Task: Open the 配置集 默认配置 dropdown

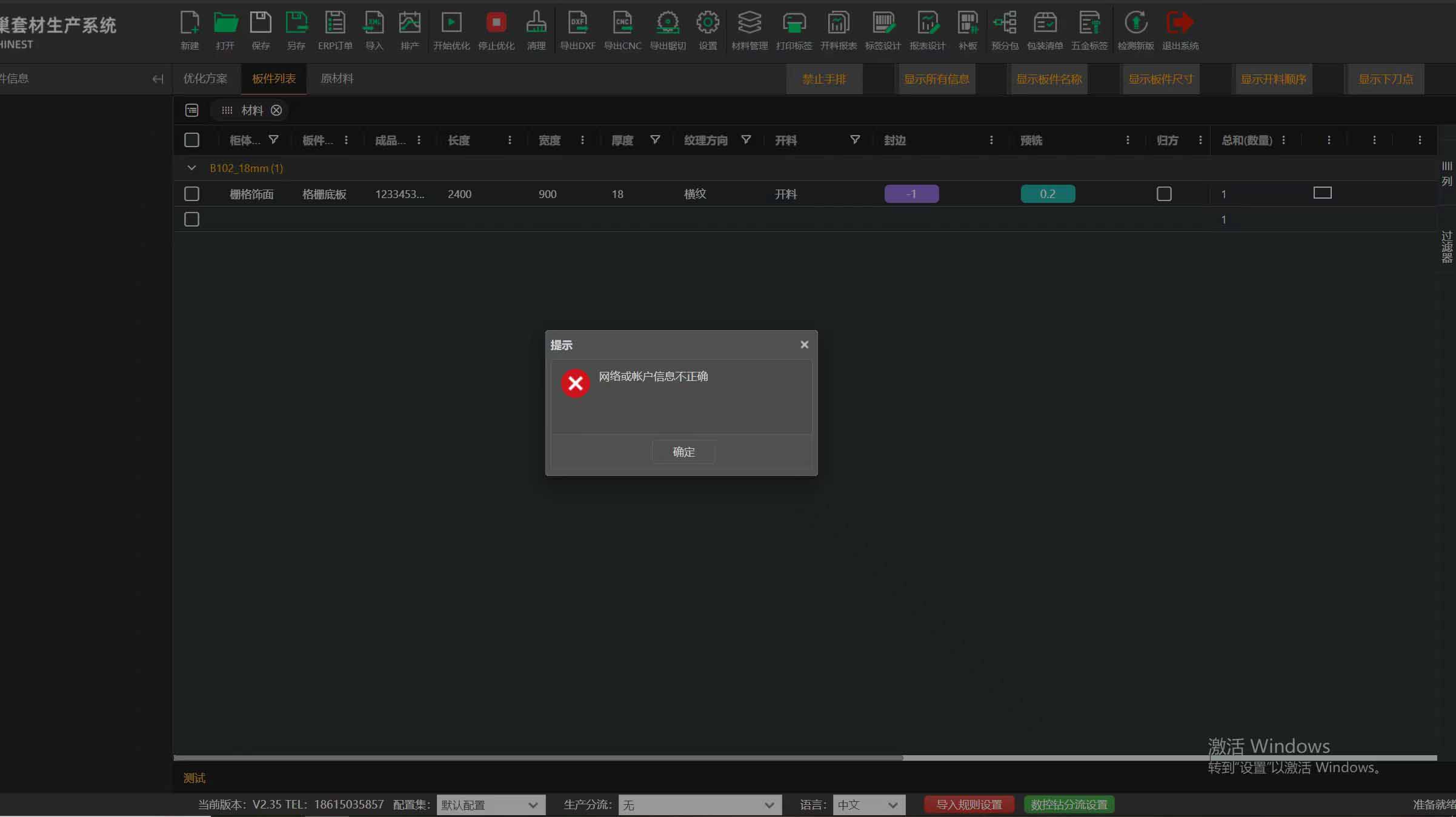Action: tap(490, 805)
